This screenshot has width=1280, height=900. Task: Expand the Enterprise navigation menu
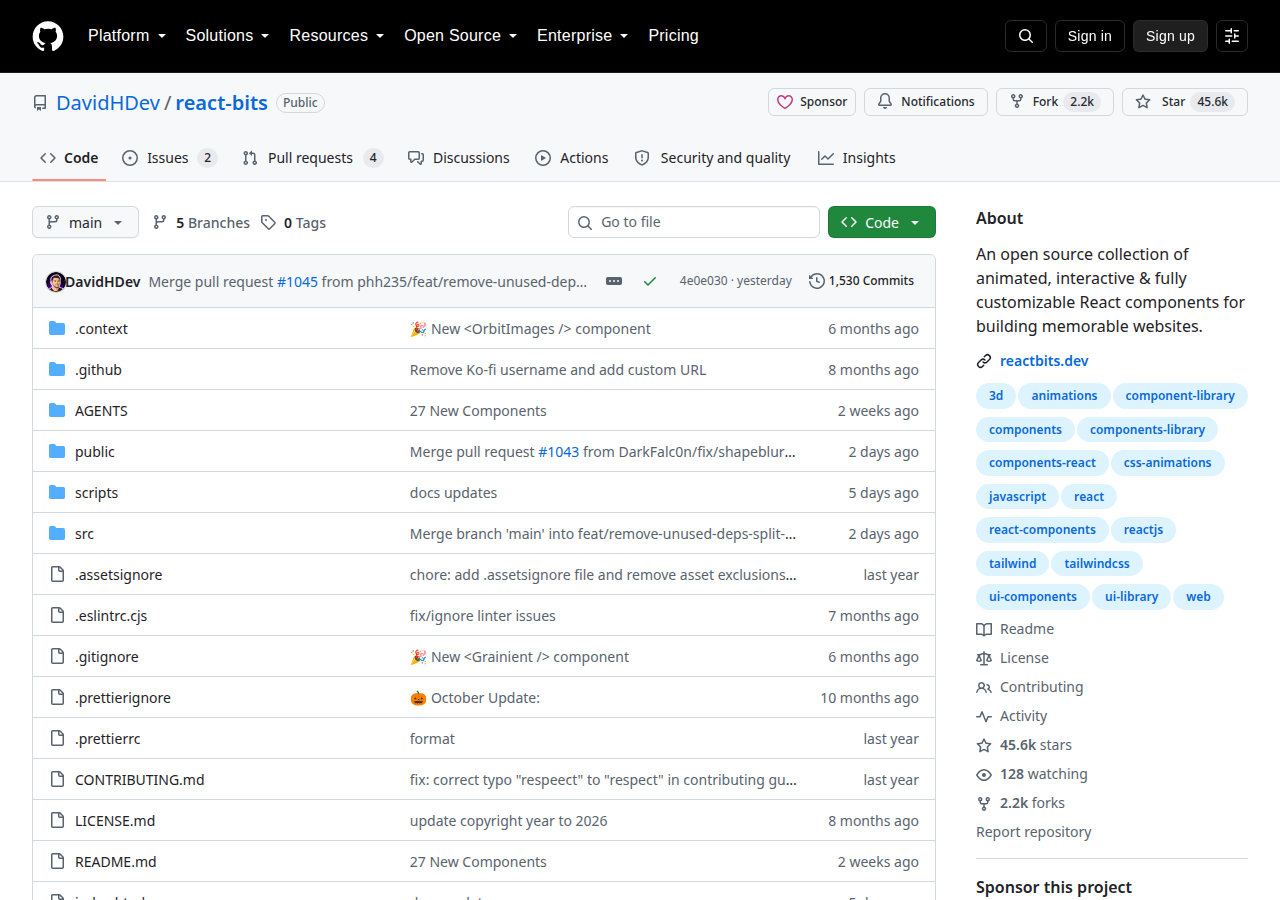pyautogui.click(x=583, y=36)
